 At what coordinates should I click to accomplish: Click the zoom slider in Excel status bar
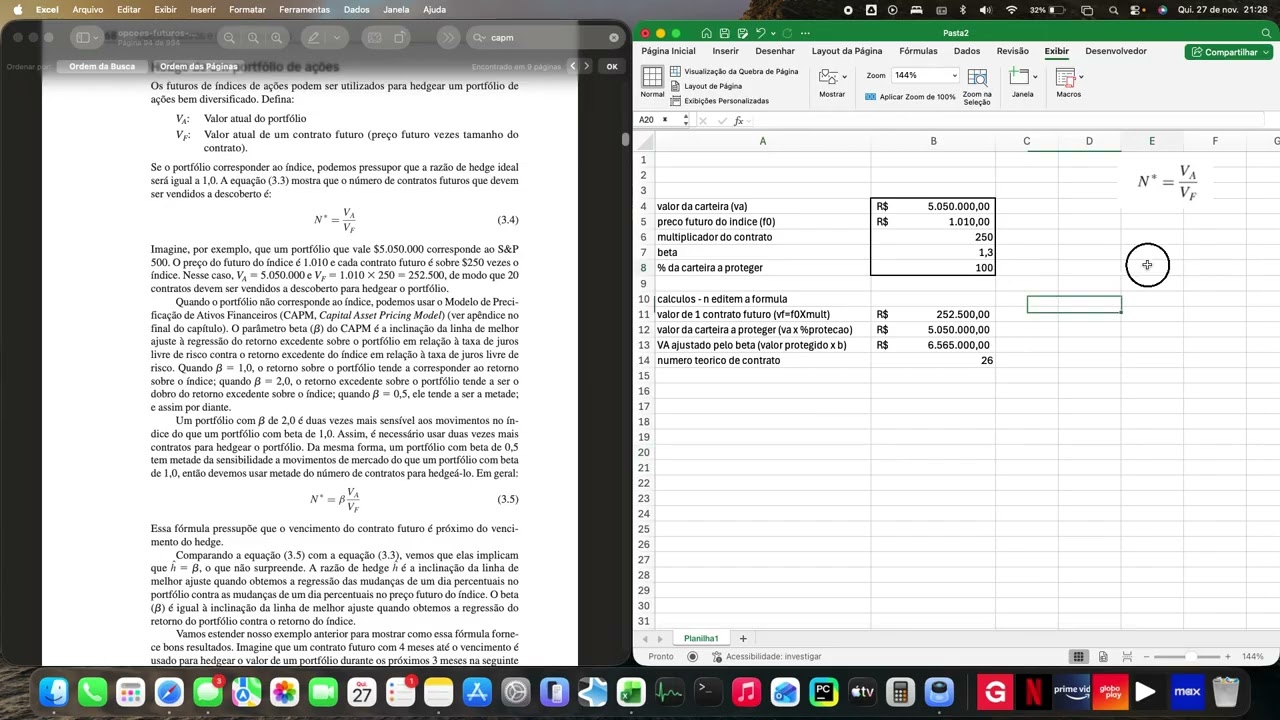point(1186,657)
